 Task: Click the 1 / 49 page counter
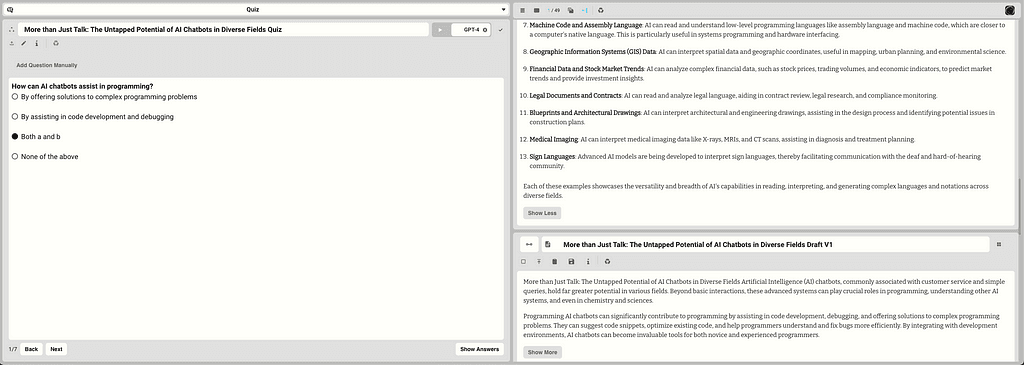click(x=554, y=10)
